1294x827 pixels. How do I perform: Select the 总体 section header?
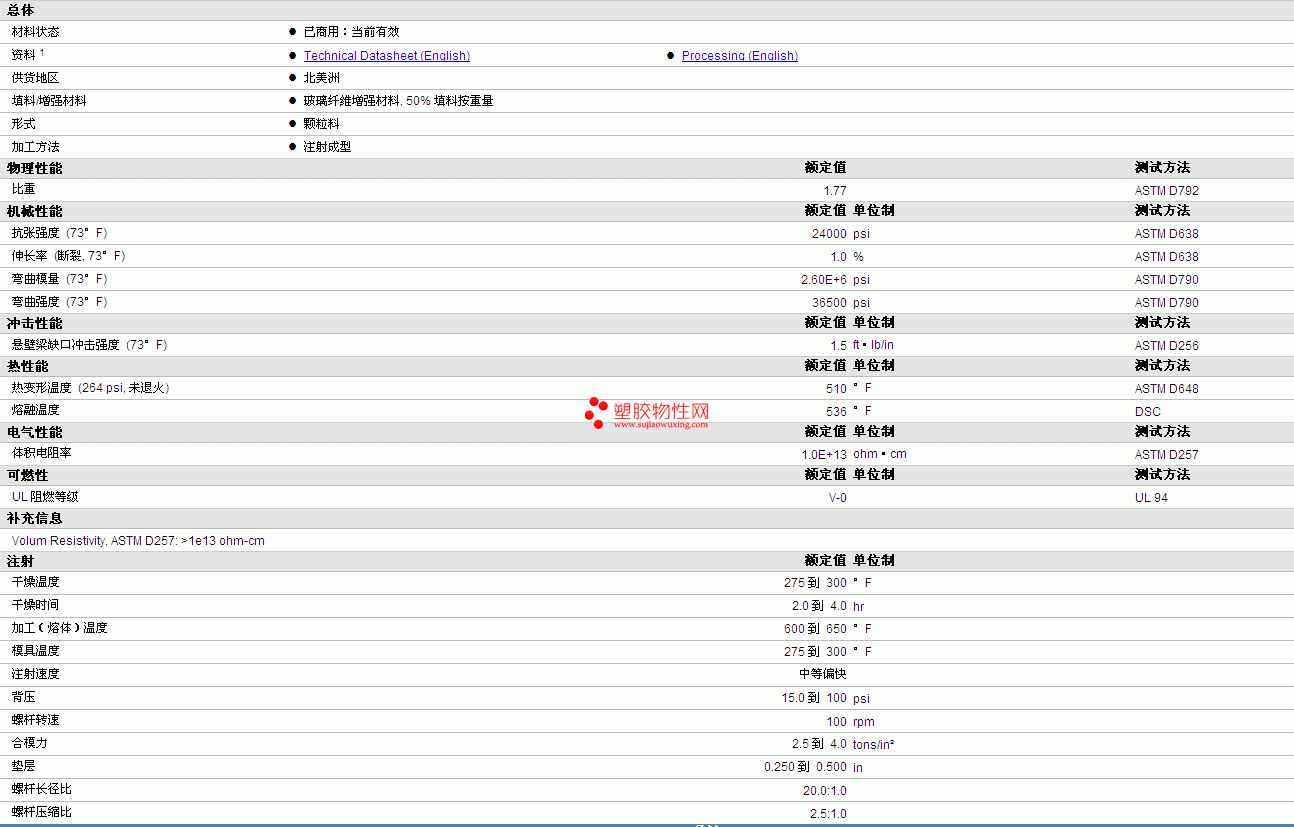(21, 10)
